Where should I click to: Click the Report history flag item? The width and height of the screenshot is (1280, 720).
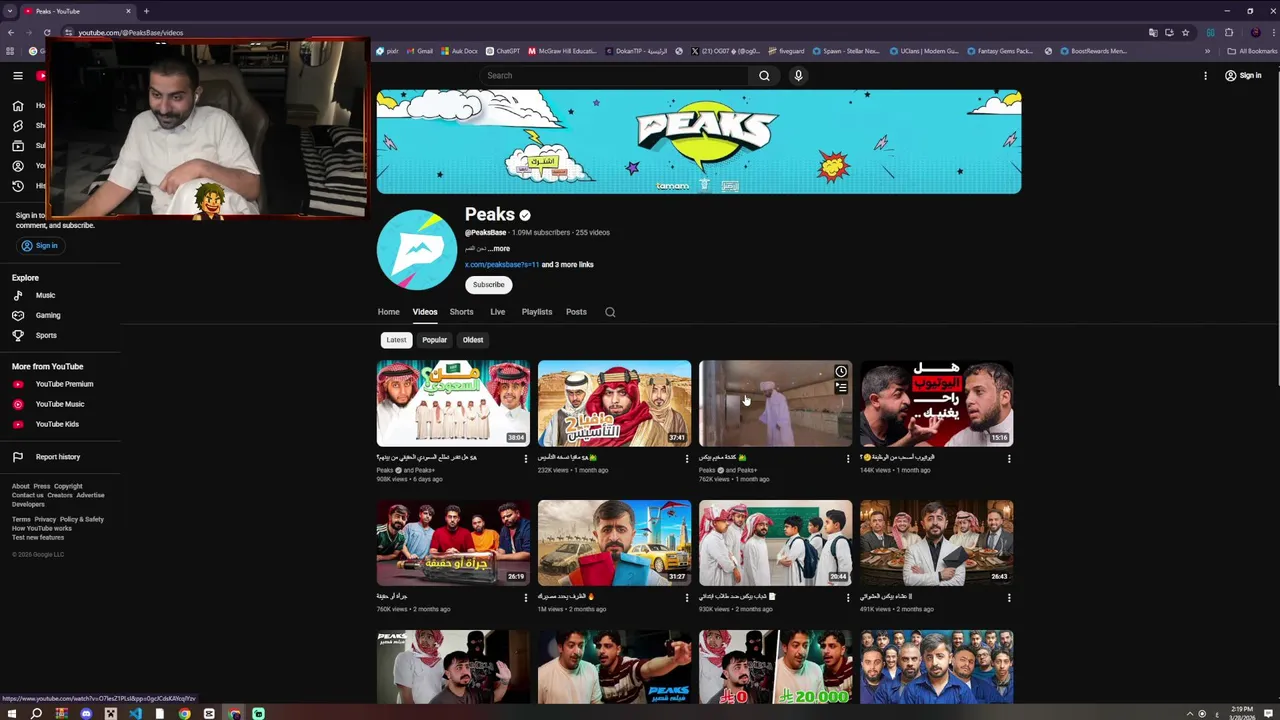tap(60, 457)
